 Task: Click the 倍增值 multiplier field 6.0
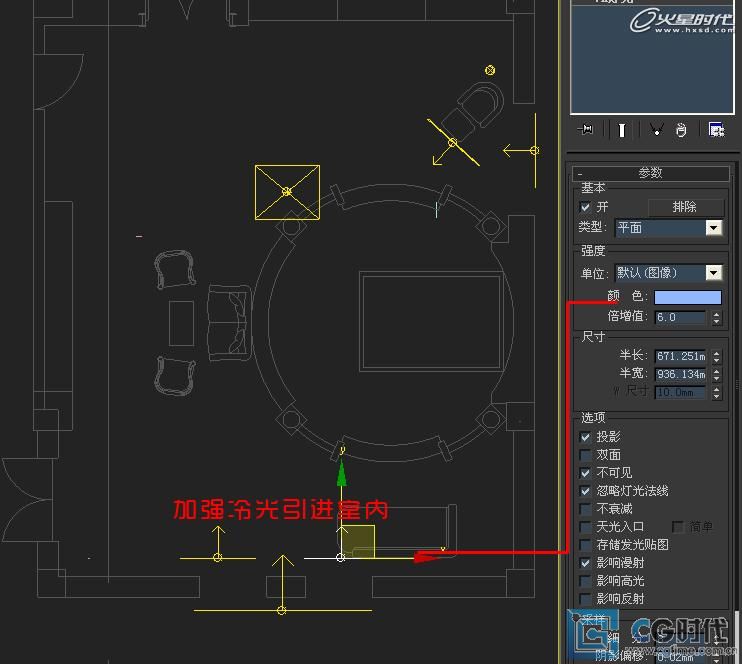point(680,317)
